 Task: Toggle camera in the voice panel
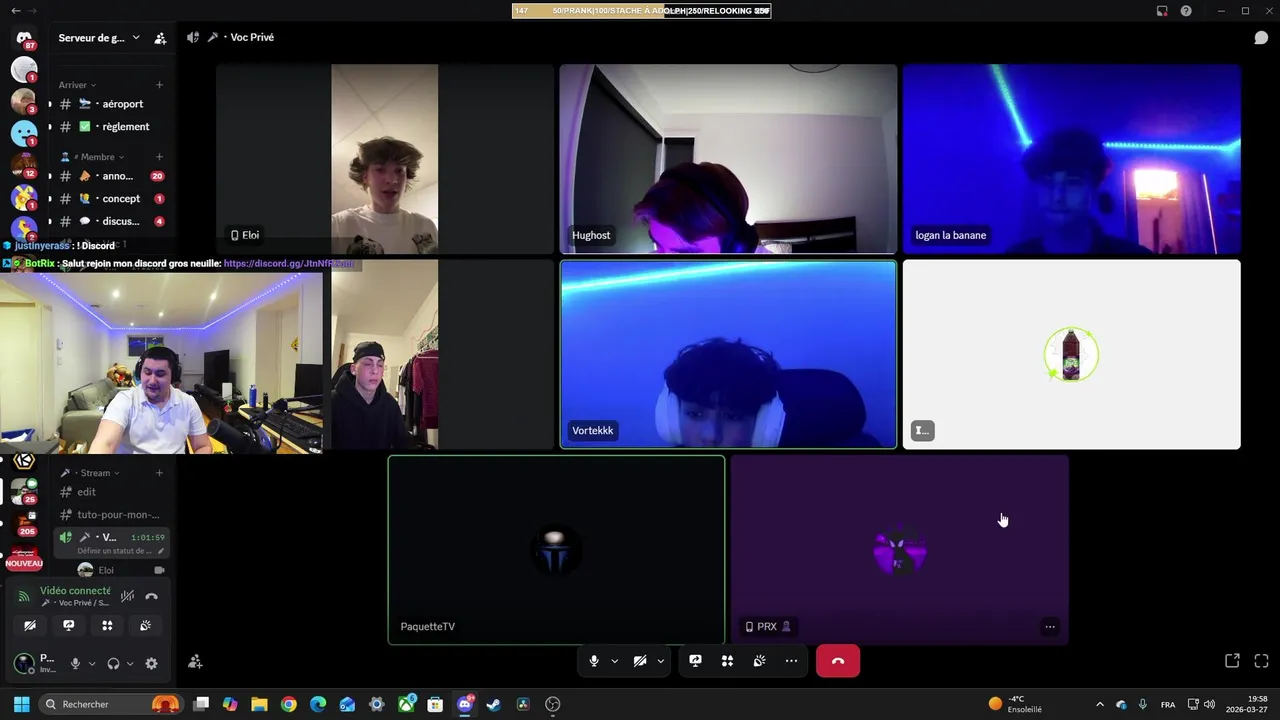point(30,625)
